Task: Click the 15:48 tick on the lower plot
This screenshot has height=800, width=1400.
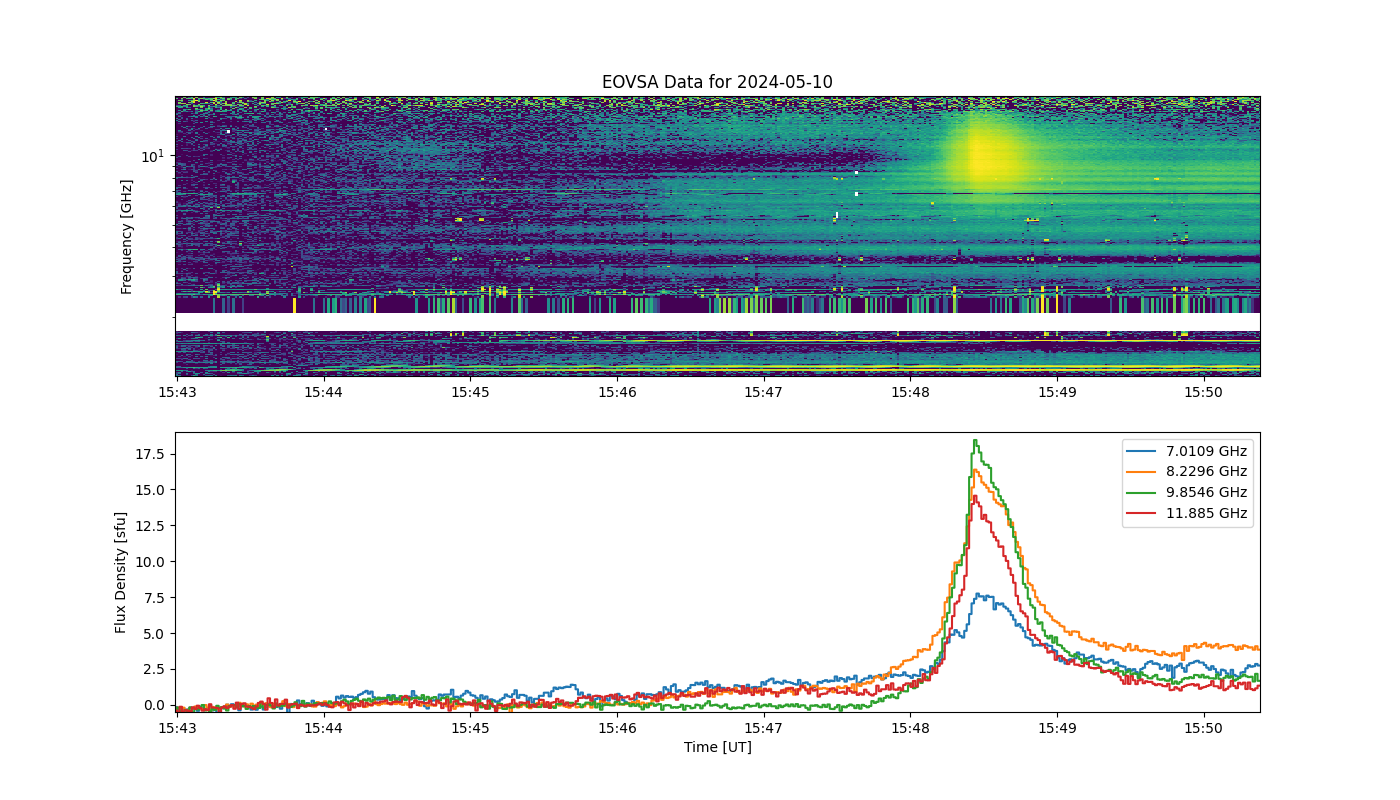Action: pyautogui.click(x=910, y=729)
